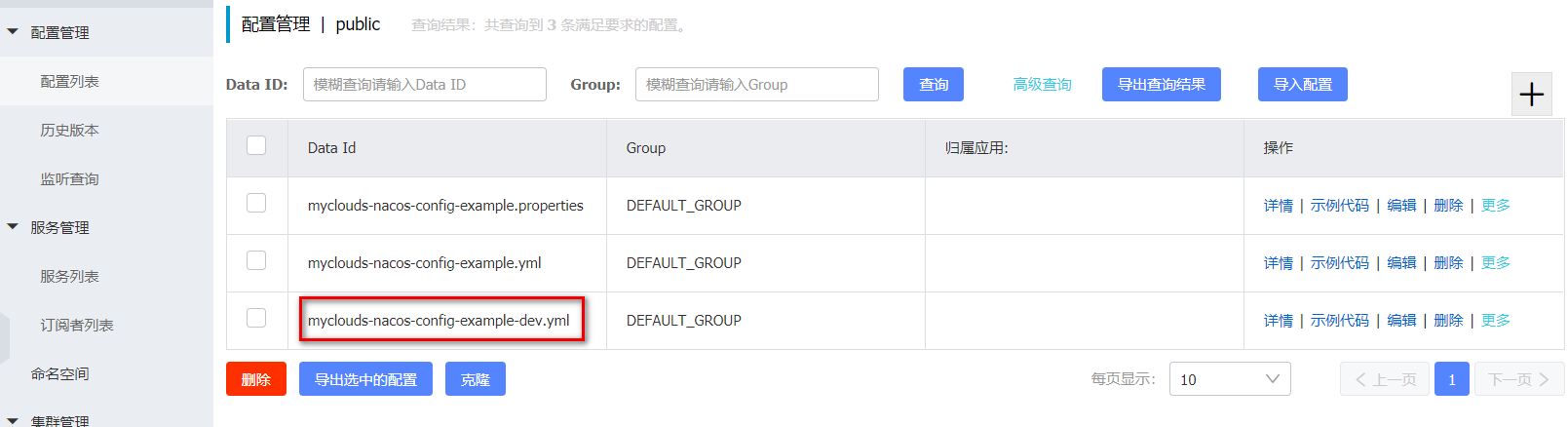Click the blue 查询 button

tap(933, 85)
